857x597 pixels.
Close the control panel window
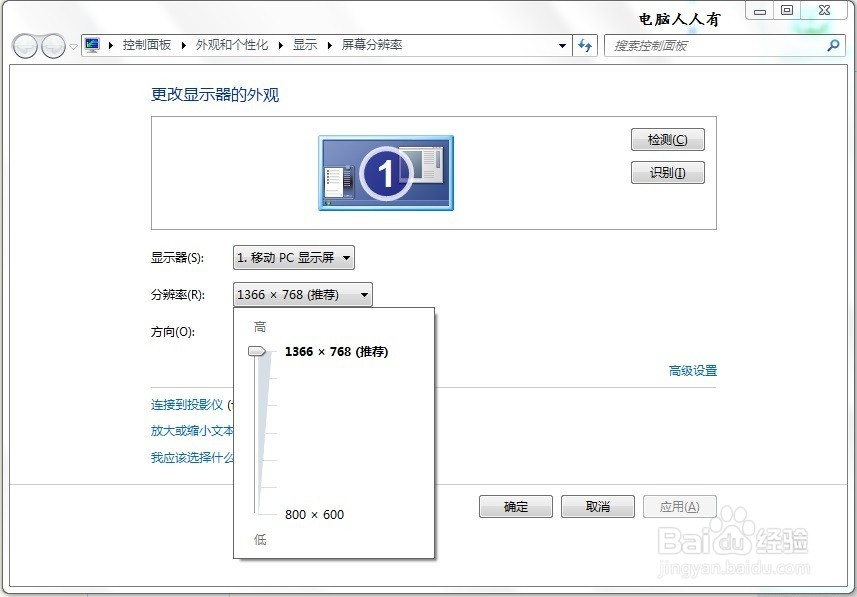[825, 10]
